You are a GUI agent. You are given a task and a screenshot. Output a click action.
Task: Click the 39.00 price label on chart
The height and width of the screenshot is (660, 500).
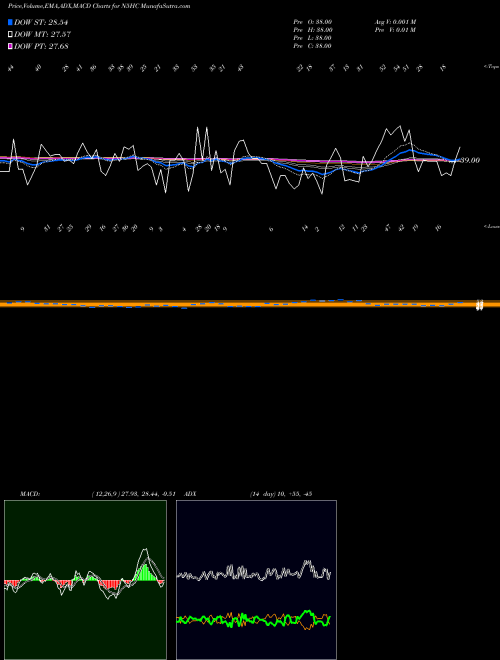point(471,160)
